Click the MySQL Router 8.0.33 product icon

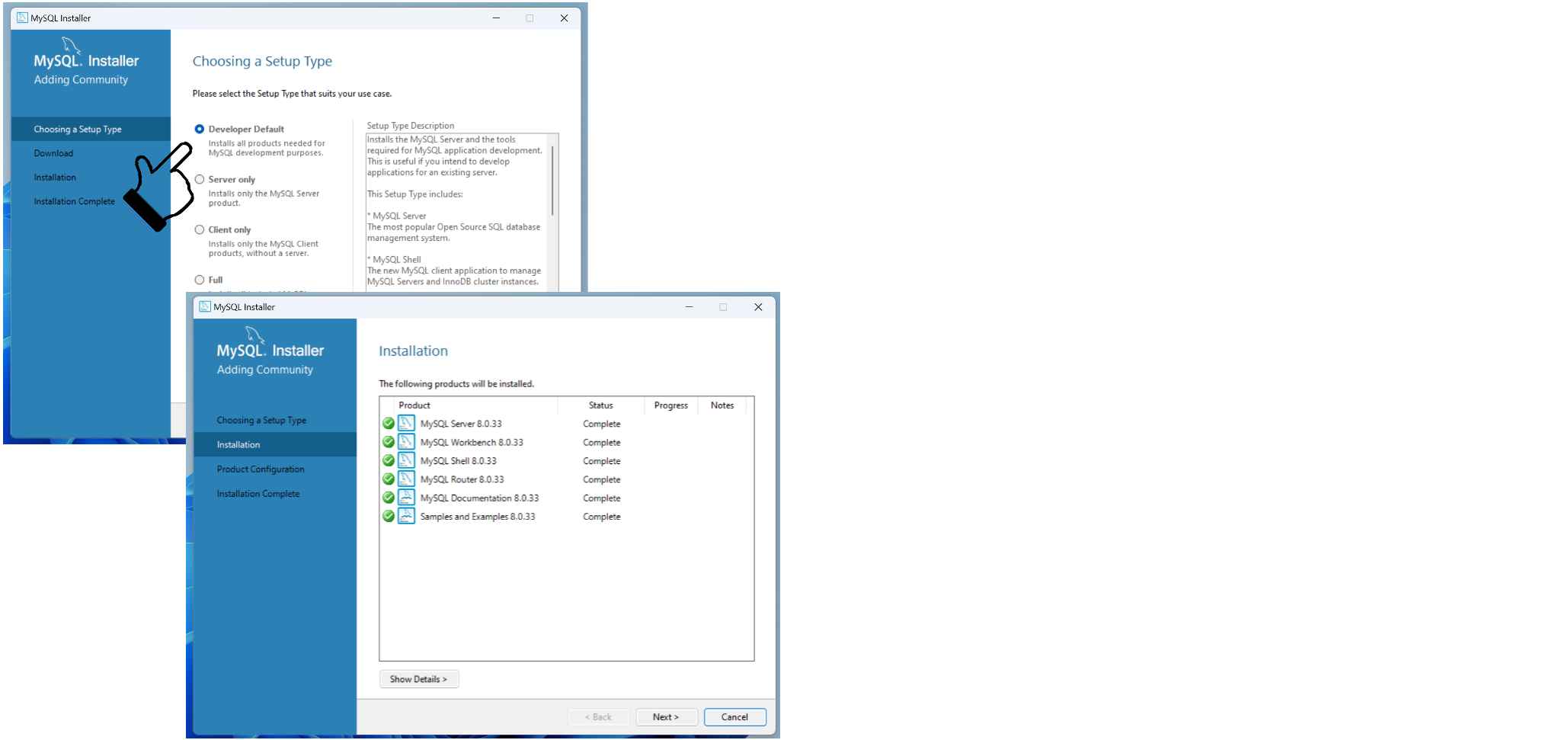[x=406, y=479]
